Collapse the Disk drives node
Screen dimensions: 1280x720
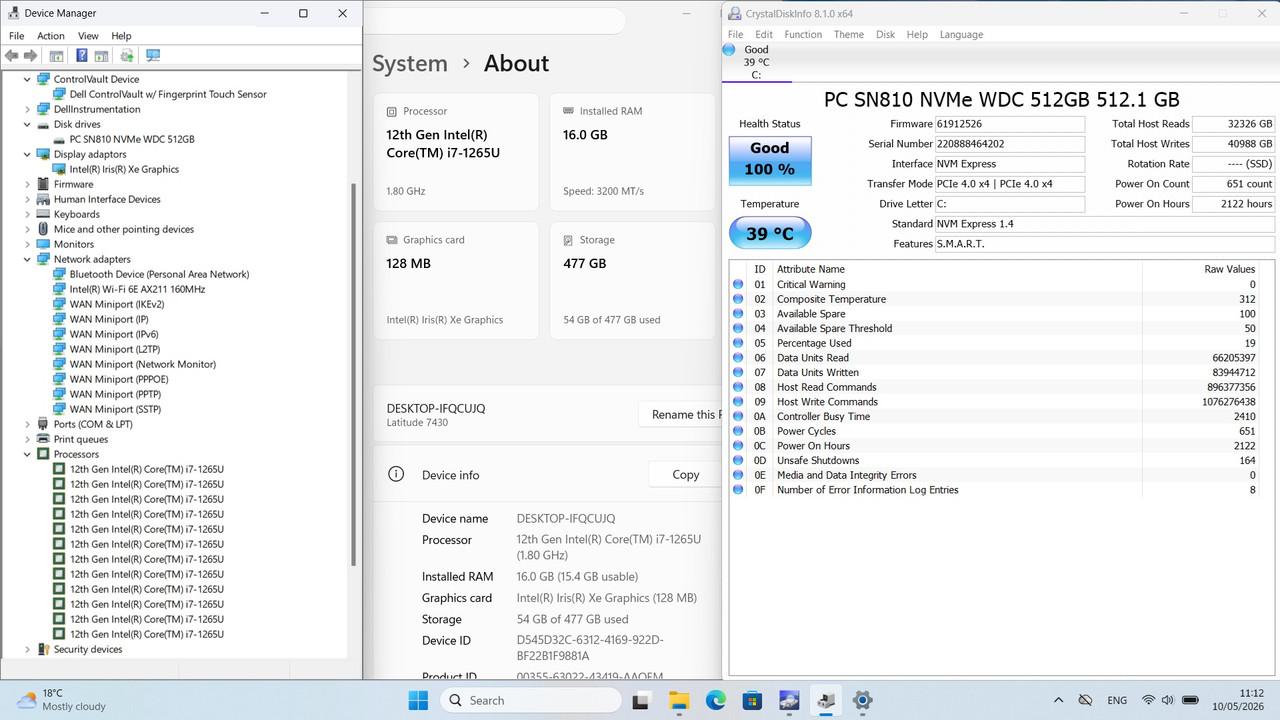(x=27, y=124)
